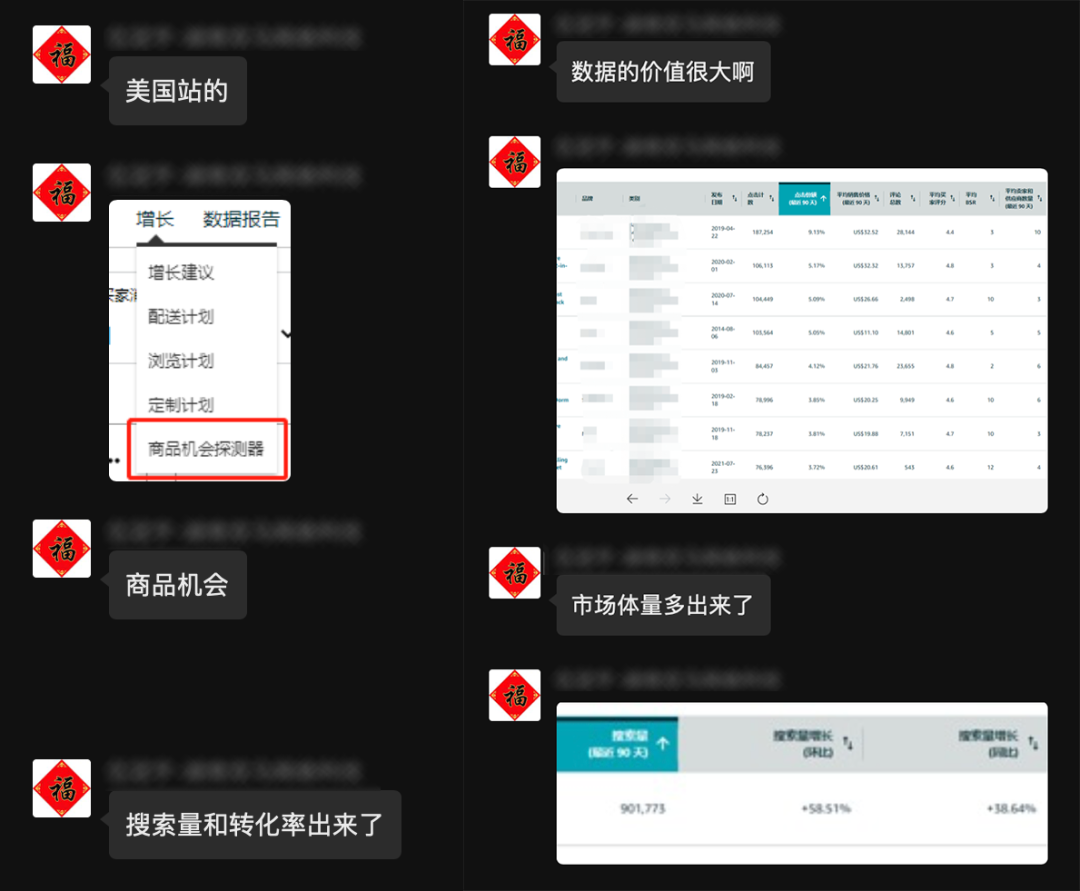Click the 福 avatar next to 搜索量和转化率出来了
This screenshot has height=891, width=1080.
(61, 789)
